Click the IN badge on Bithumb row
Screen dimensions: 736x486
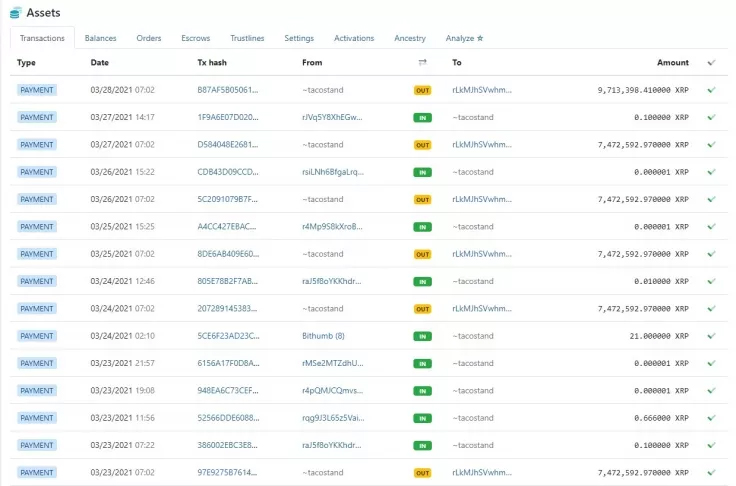pos(422,336)
